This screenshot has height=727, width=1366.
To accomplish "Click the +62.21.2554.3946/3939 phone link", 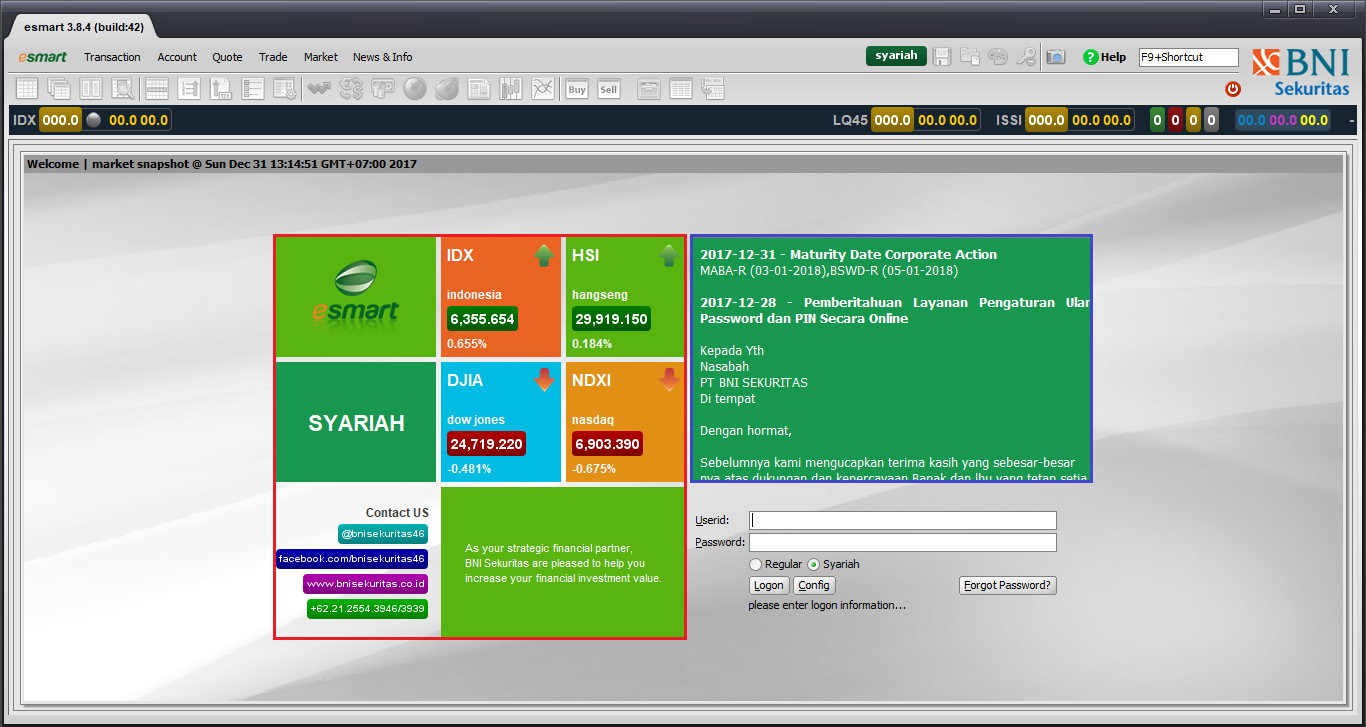I will [x=367, y=609].
